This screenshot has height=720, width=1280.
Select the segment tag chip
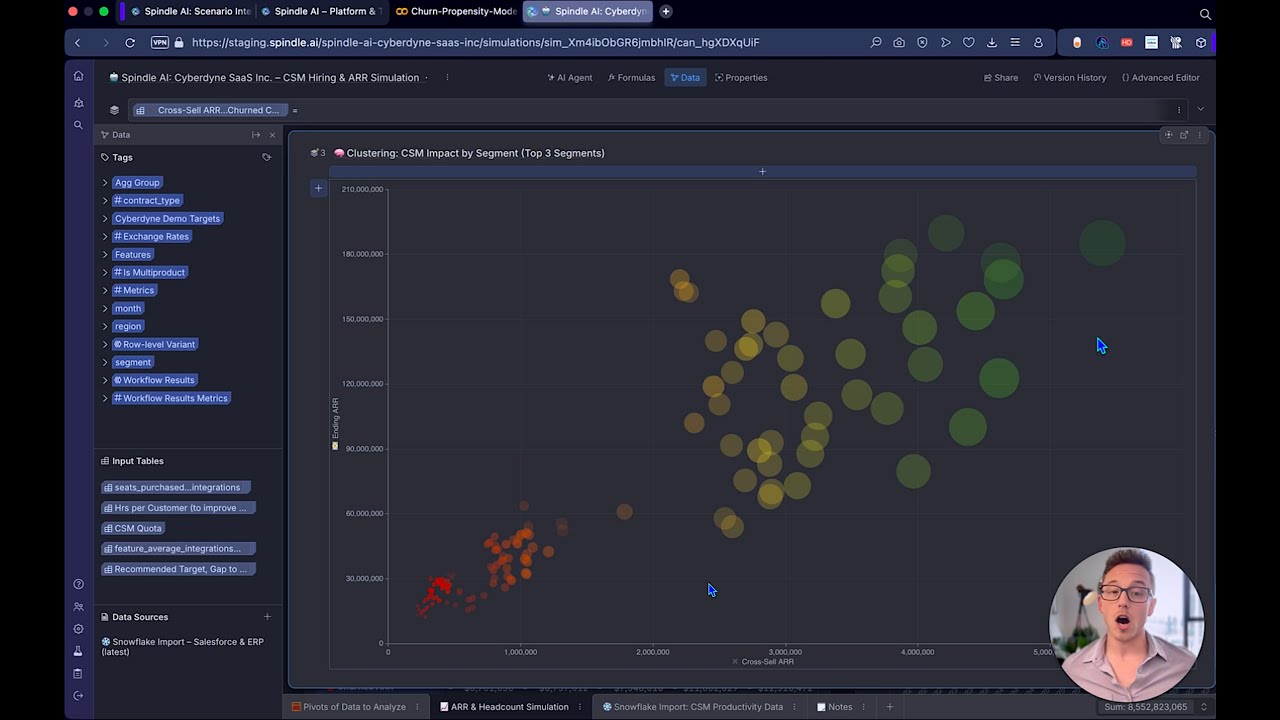pos(132,362)
